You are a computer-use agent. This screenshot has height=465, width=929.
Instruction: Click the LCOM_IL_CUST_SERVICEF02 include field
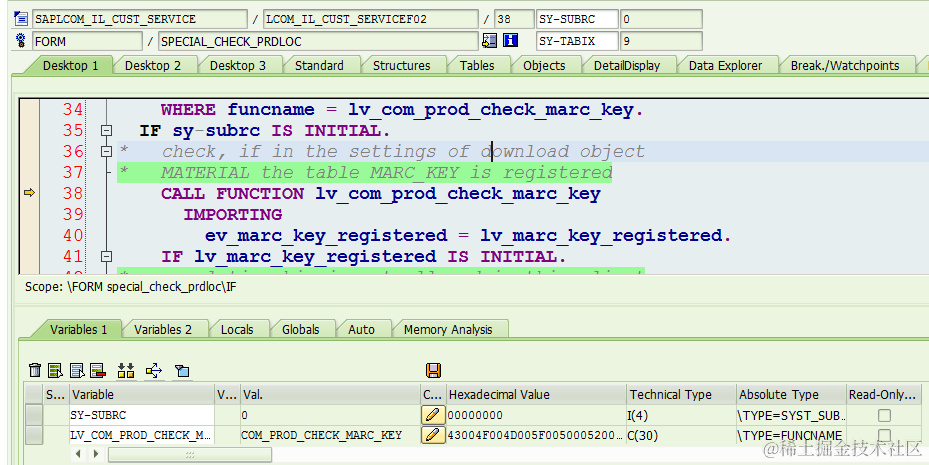(x=370, y=19)
